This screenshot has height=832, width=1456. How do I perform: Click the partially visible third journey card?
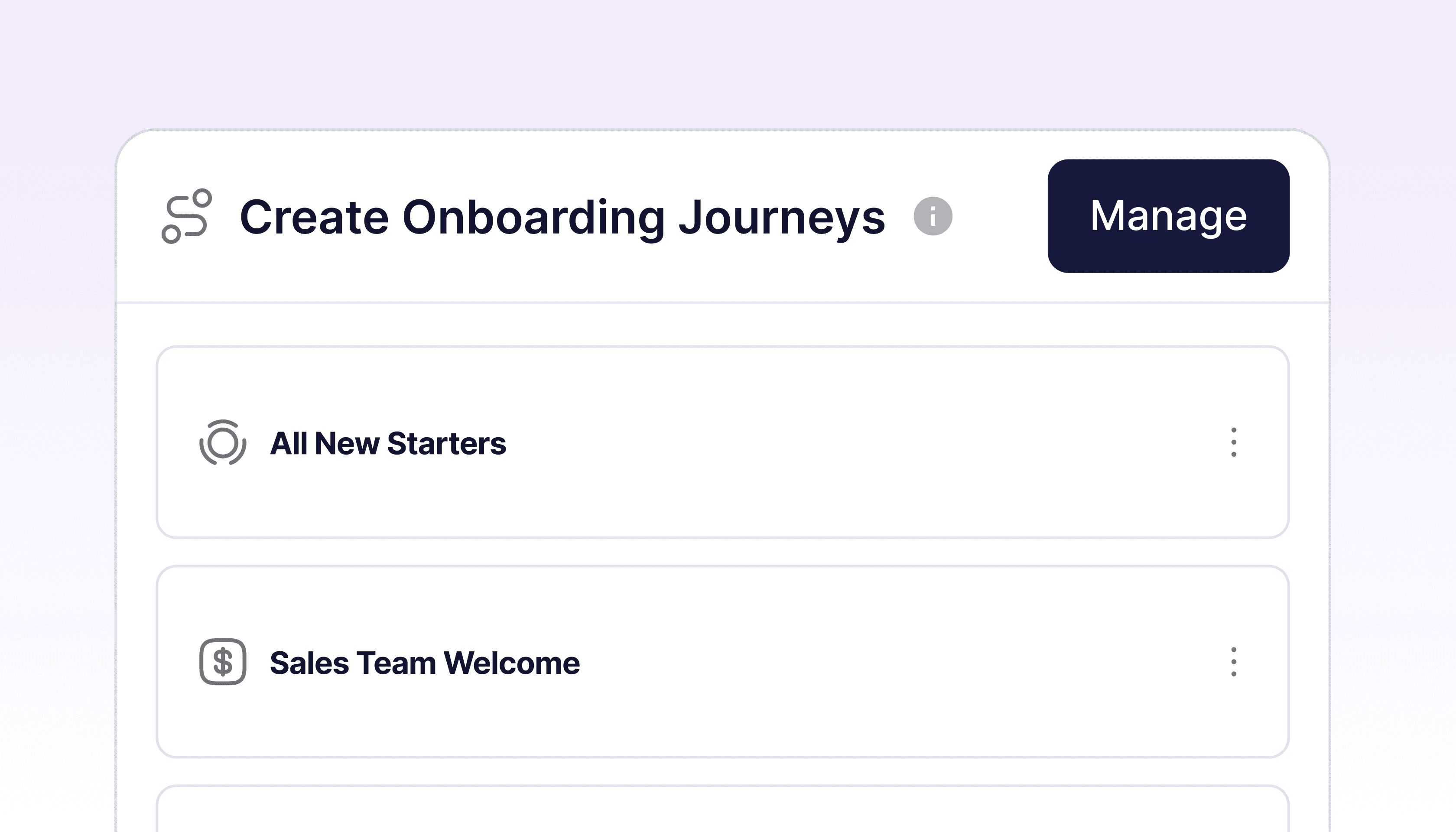coord(722,812)
